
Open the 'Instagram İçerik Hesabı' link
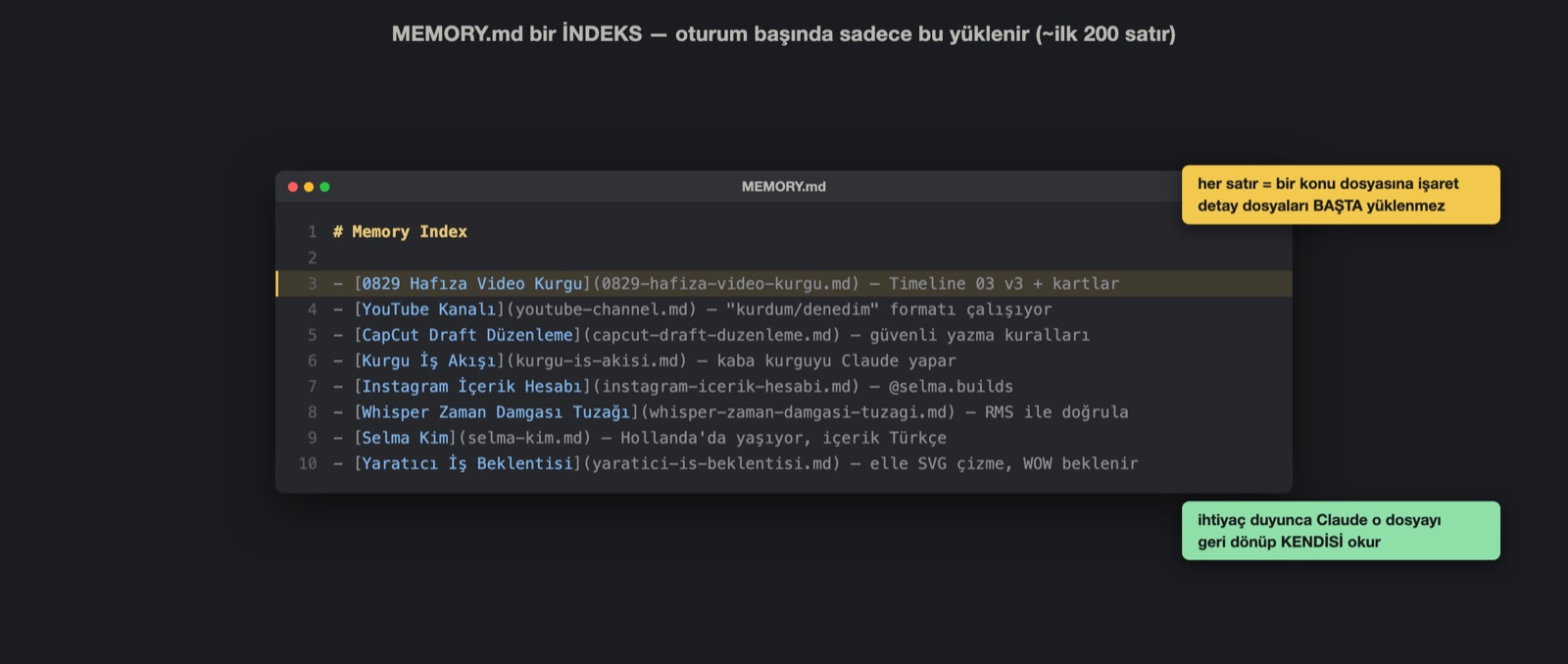pos(472,387)
